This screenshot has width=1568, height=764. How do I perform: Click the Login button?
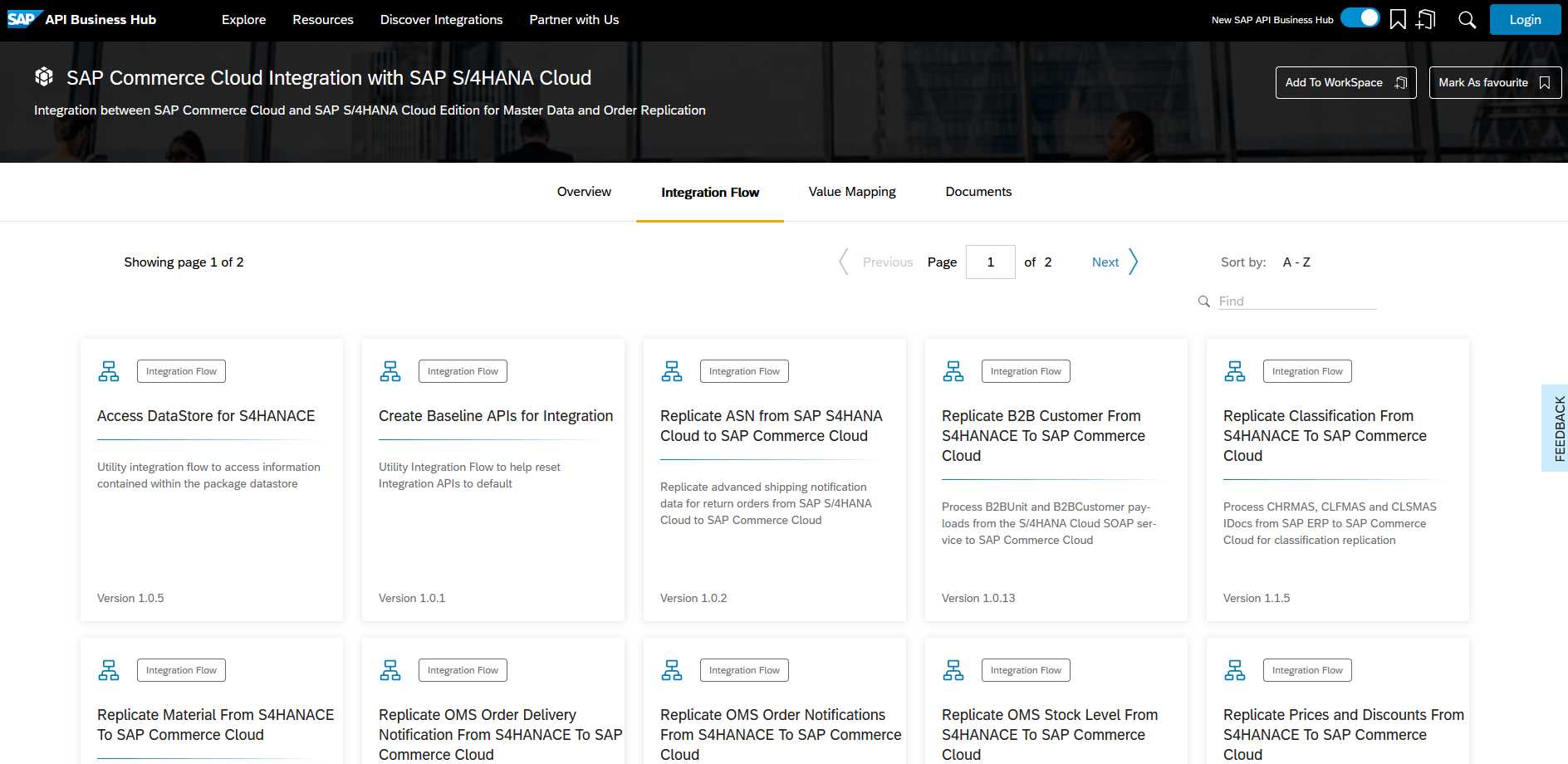coord(1525,20)
